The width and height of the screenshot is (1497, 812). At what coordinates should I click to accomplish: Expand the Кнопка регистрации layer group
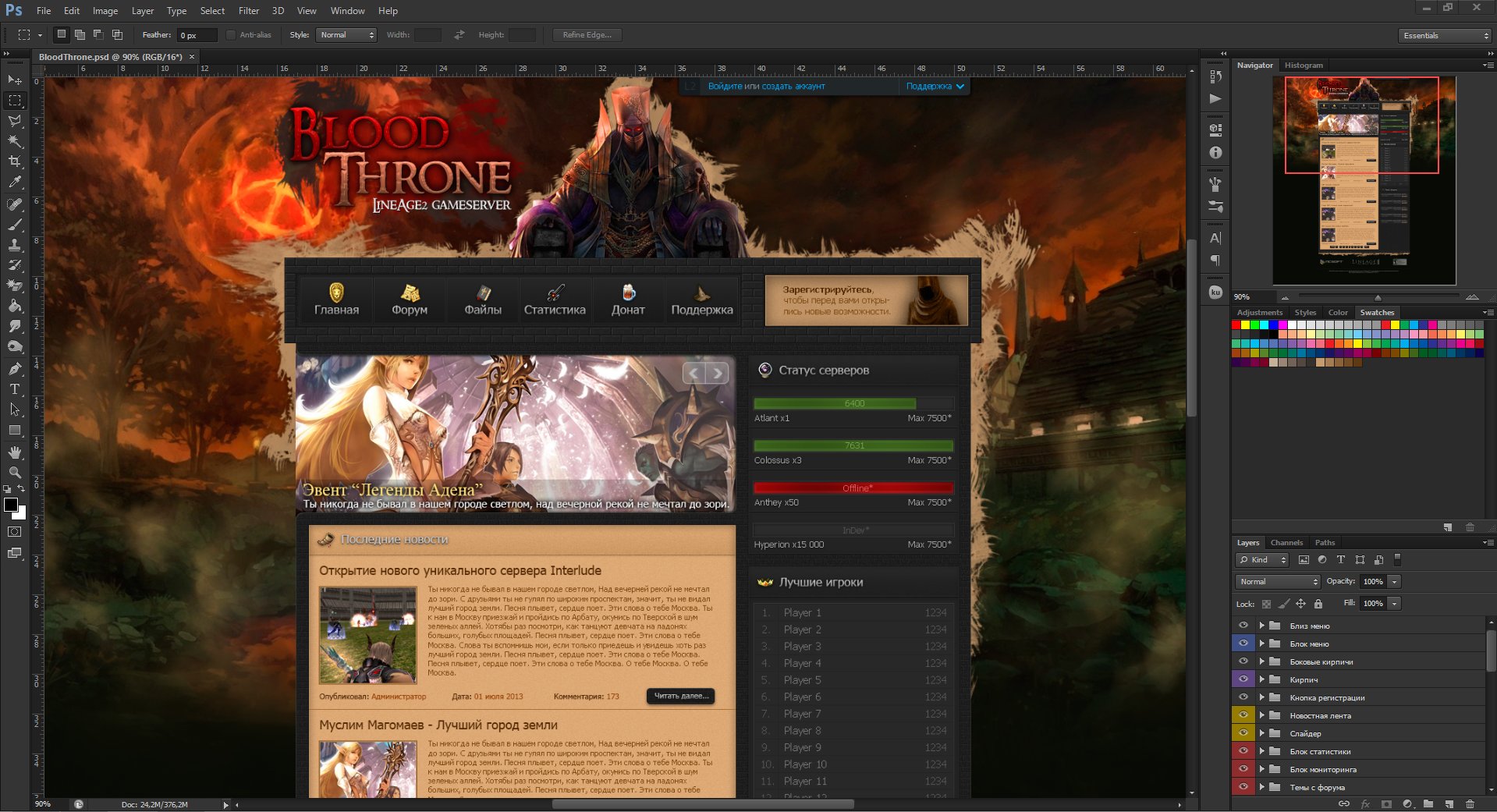pyautogui.click(x=1261, y=697)
